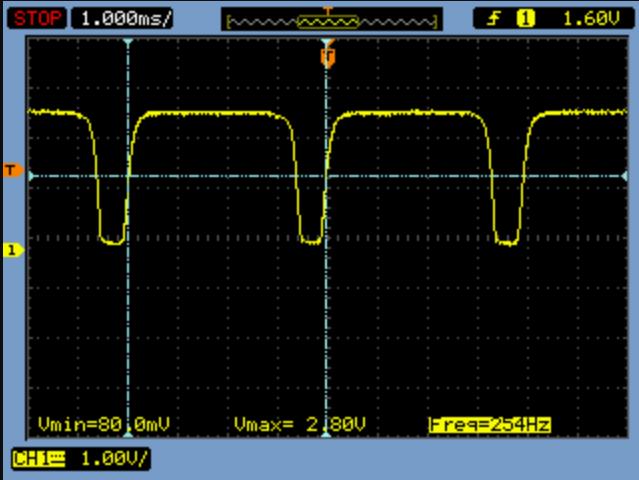Click the rising edge trigger slope icon
The height and width of the screenshot is (480, 639).
pos(494,17)
